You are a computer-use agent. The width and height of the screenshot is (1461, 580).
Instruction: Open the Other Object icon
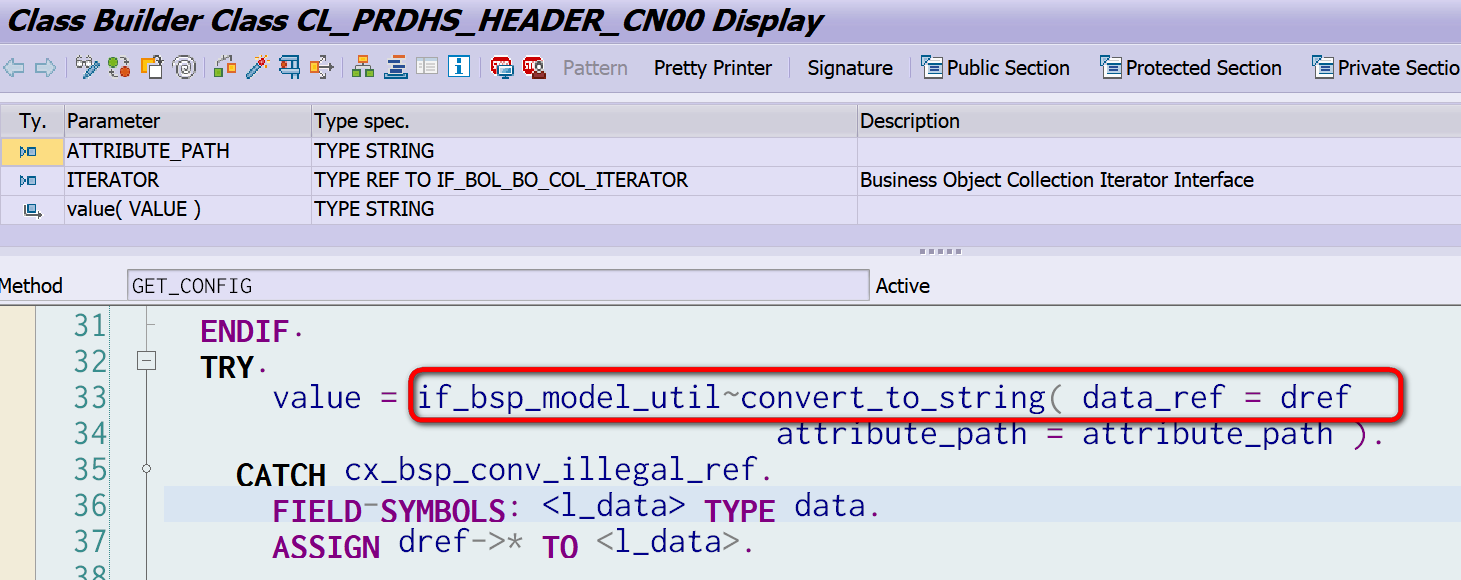point(151,68)
